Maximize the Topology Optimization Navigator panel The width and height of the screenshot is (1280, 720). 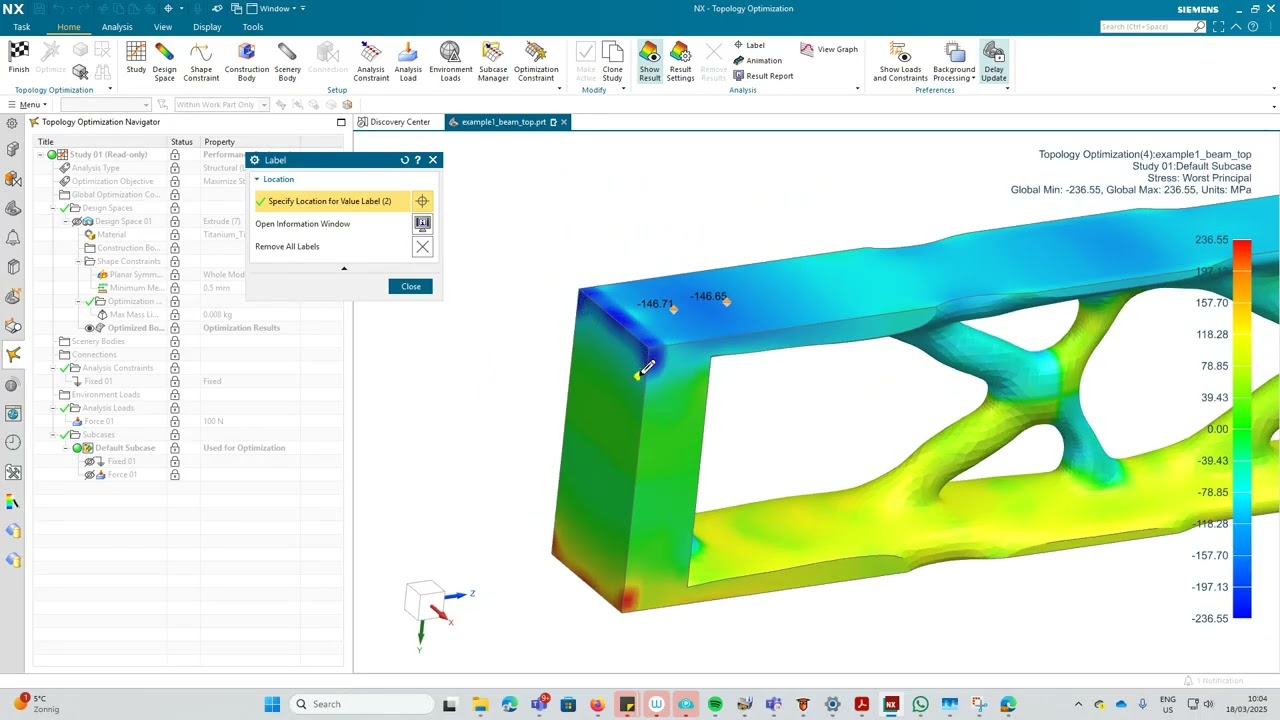click(x=341, y=122)
